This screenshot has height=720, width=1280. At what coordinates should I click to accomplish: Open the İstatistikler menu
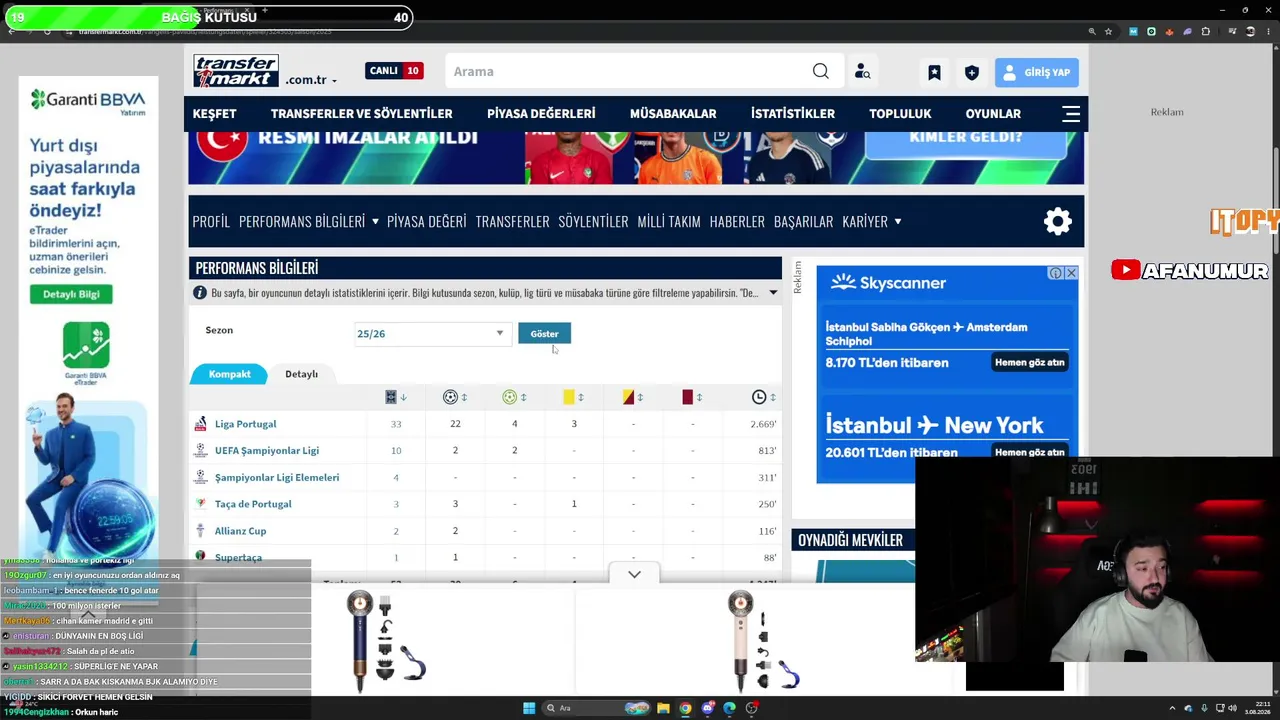(793, 114)
